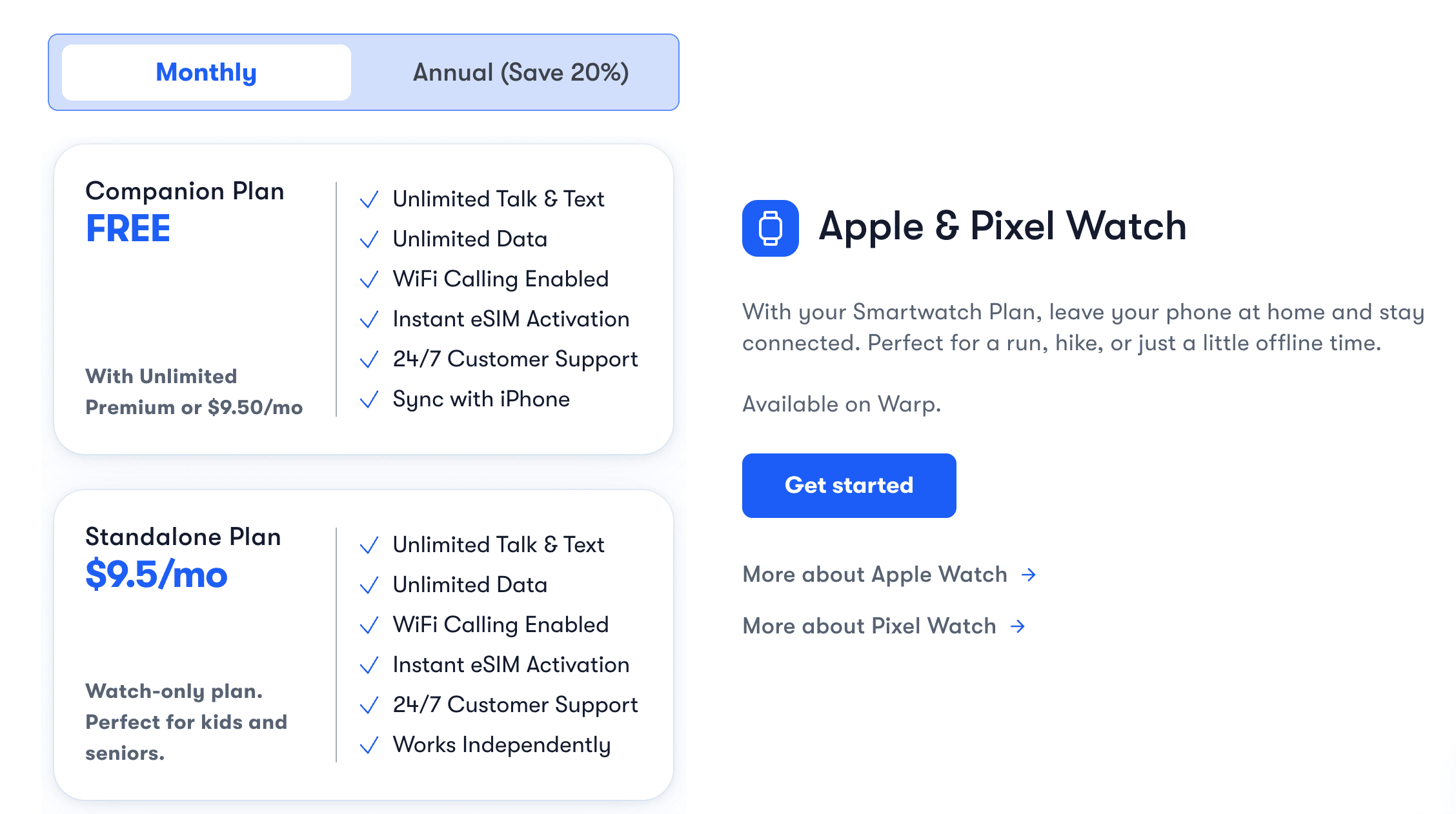Click Companion Plan's Unlimited Talk & Text checkmark
Screen dimensions: 1456x814
[369, 200]
